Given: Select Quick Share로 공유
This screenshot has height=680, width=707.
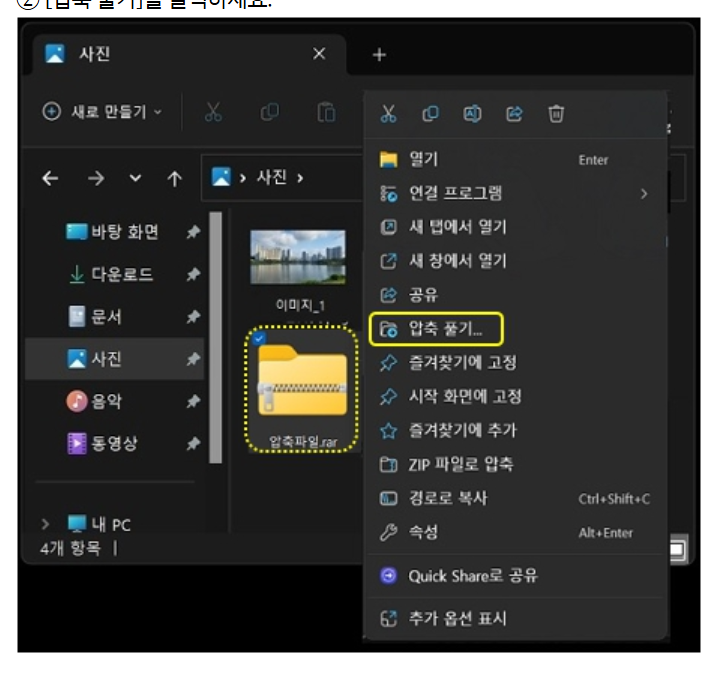Looking at the screenshot, I should tap(515, 576).
